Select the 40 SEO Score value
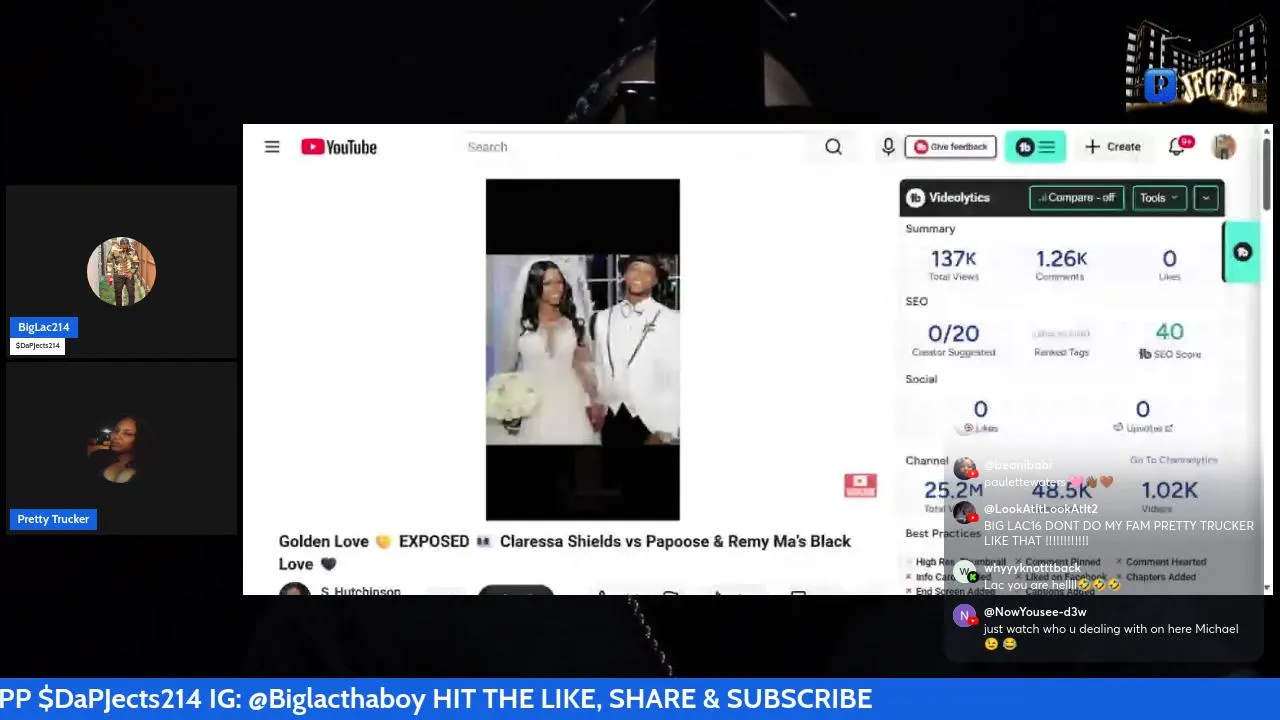Image resolution: width=1280 pixels, height=720 pixels. tap(1169, 332)
